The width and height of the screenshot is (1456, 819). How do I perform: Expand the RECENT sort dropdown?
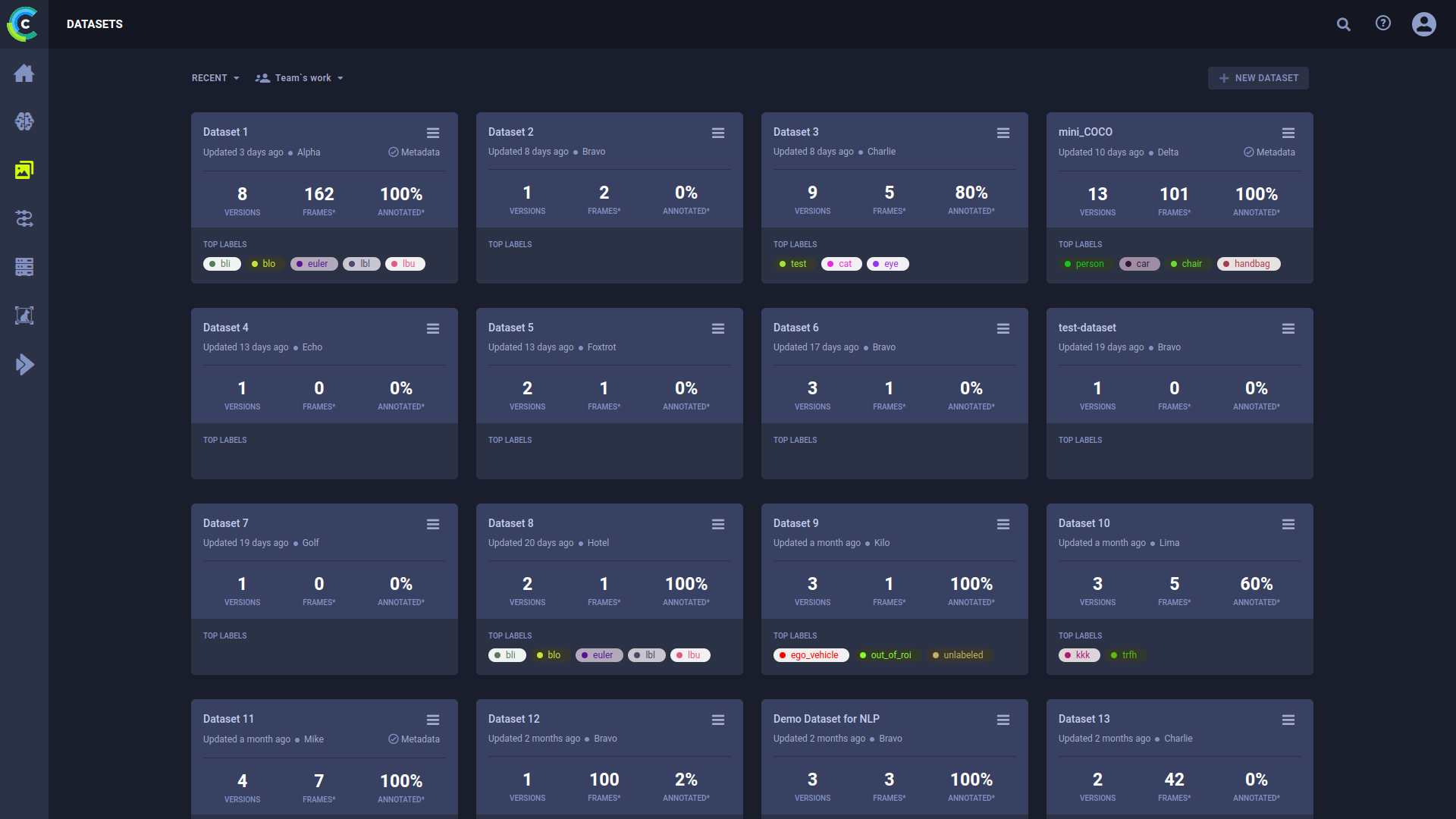pos(215,78)
